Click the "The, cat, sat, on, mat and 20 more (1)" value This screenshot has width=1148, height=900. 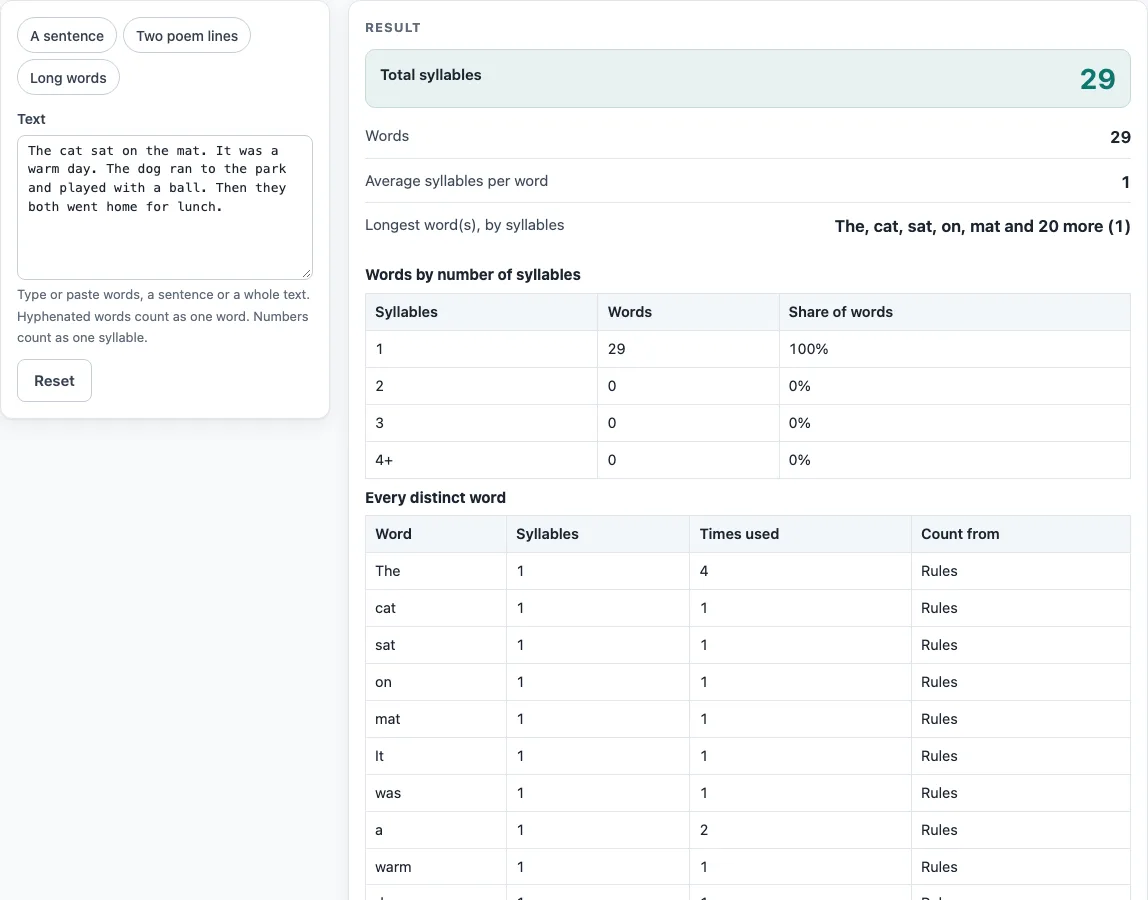(983, 226)
